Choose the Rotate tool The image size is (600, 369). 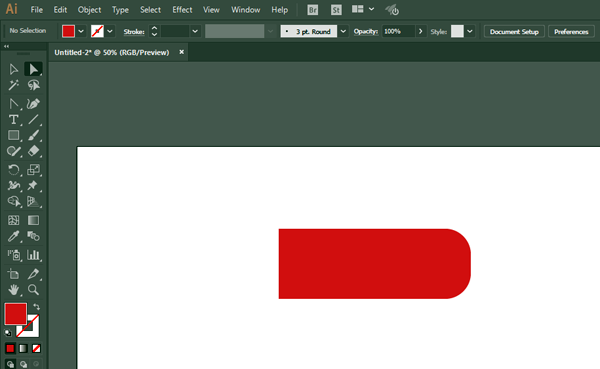13,170
